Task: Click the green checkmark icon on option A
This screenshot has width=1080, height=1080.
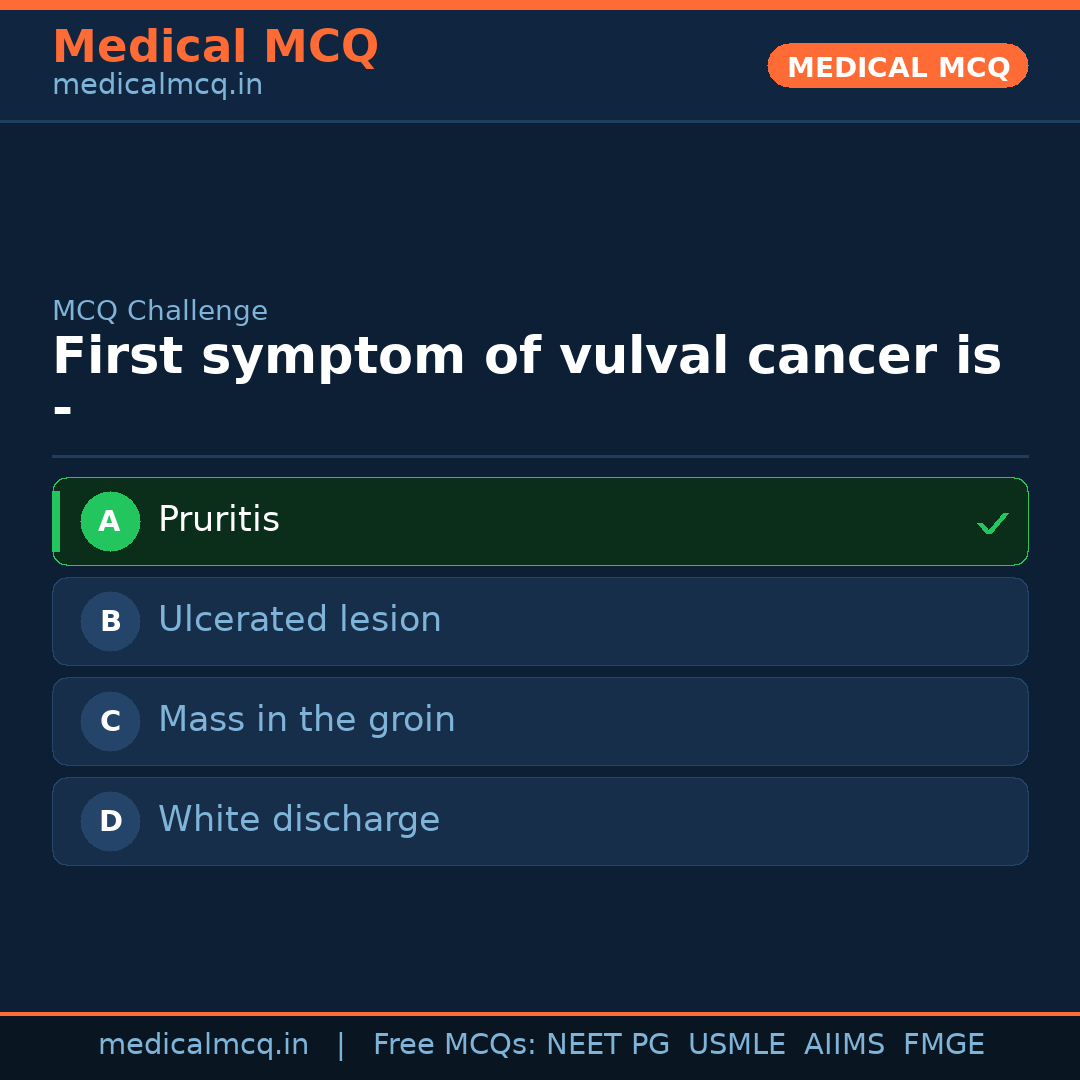Action: tap(992, 522)
